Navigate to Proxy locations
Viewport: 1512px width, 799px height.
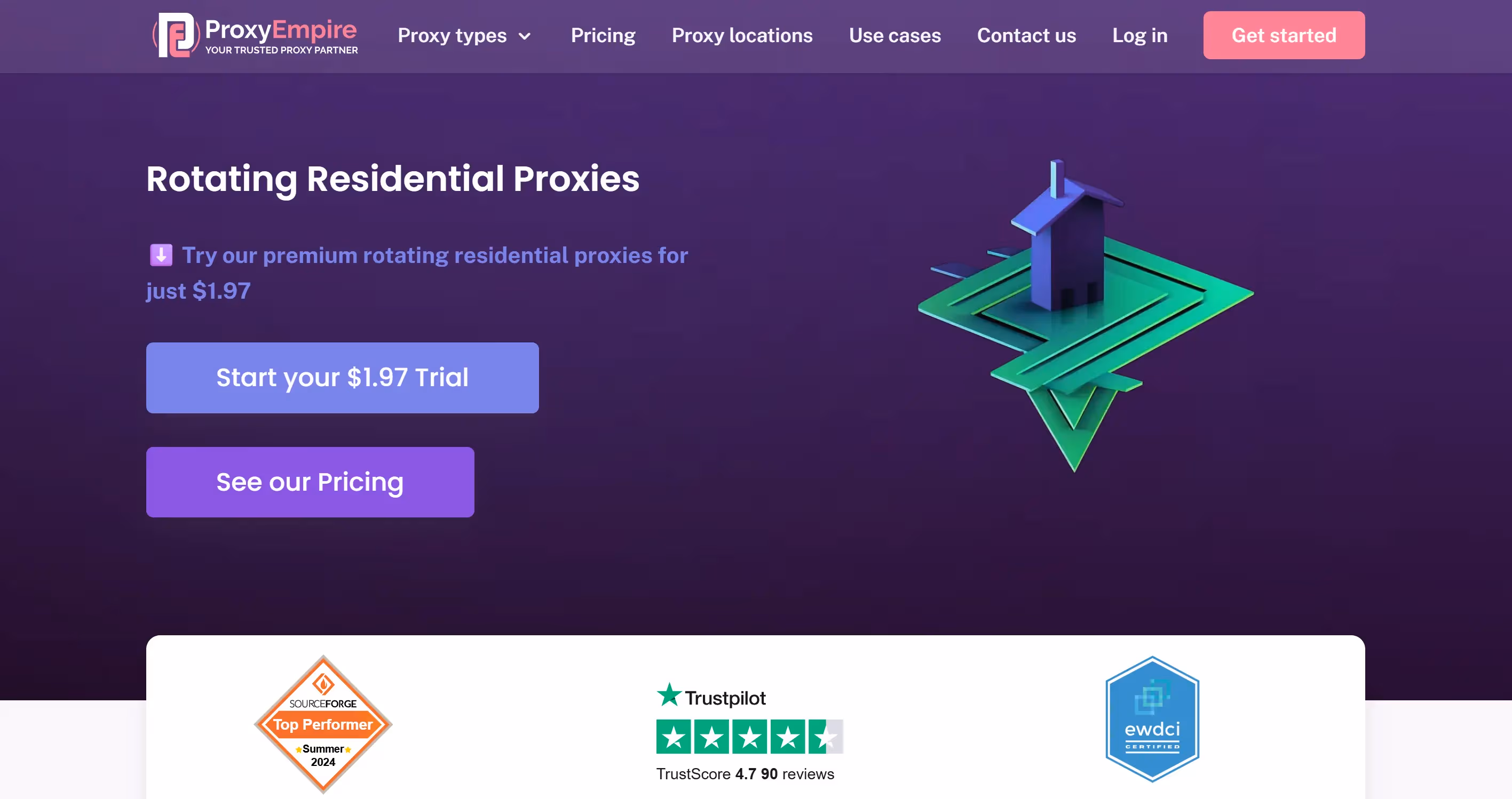pos(741,36)
